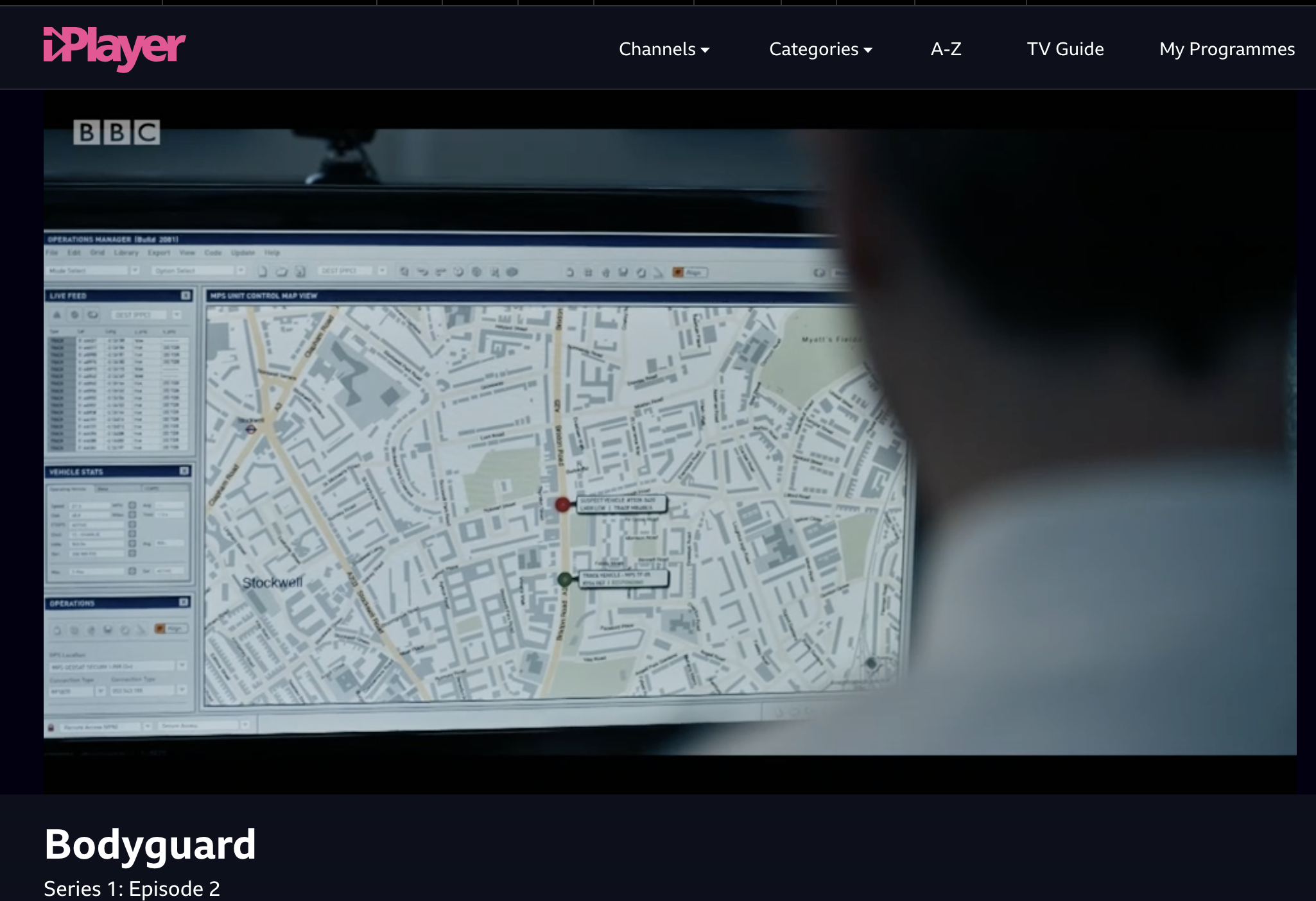Click the Bodyguard programme title
This screenshot has height=901, width=1316.
pos(150,844)
